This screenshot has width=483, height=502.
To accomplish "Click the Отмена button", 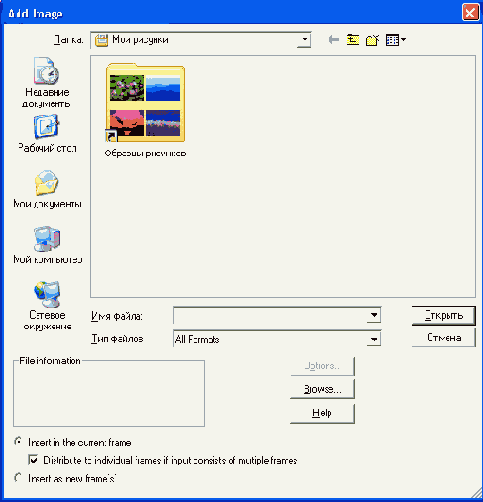I will (443, 338).
